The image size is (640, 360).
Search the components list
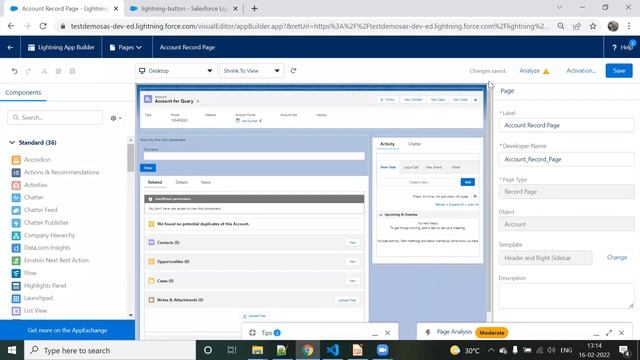tap(55, 118)
